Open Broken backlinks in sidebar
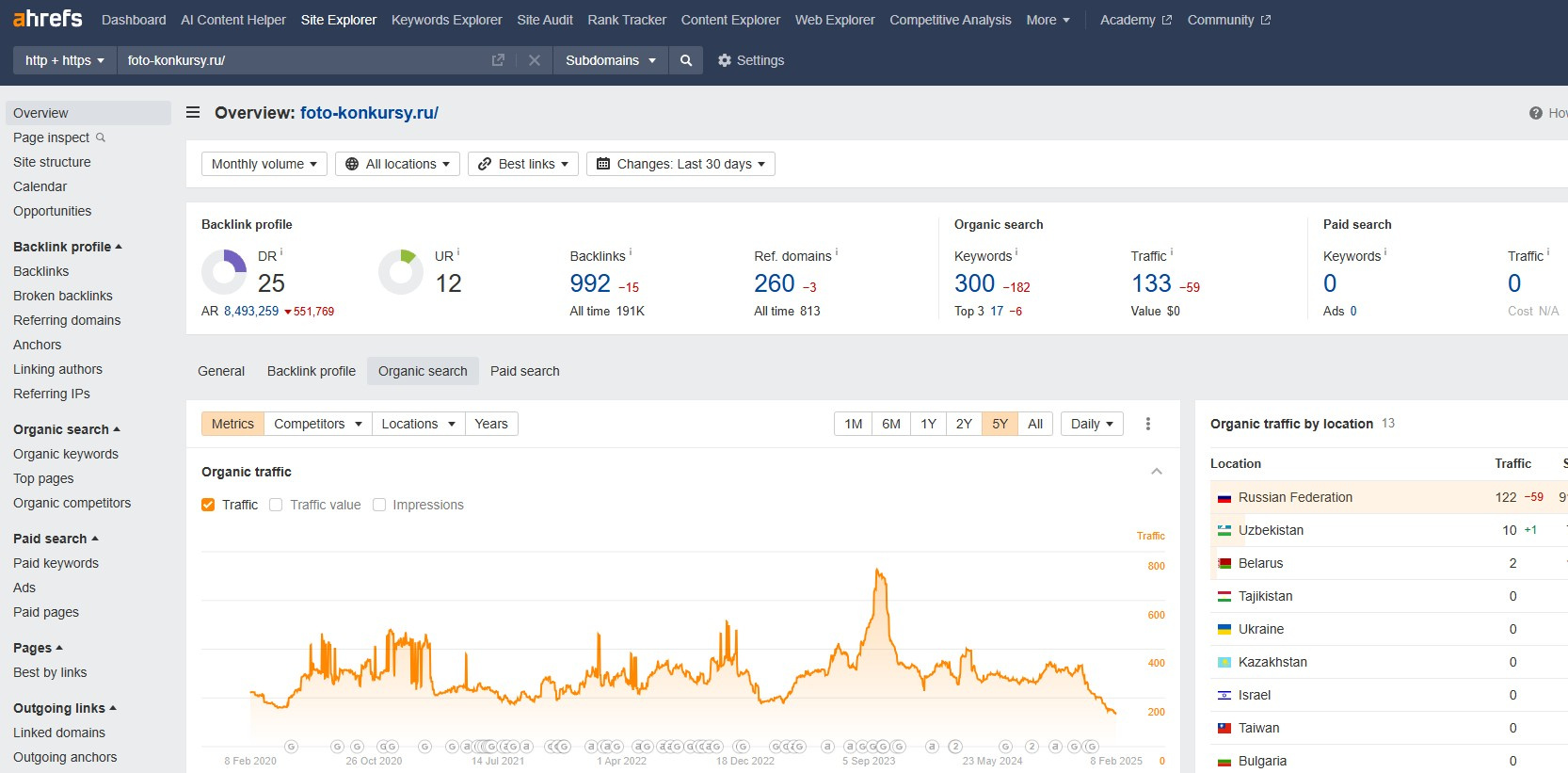This screenshot has width=1568, height=773. coord(63,296)
